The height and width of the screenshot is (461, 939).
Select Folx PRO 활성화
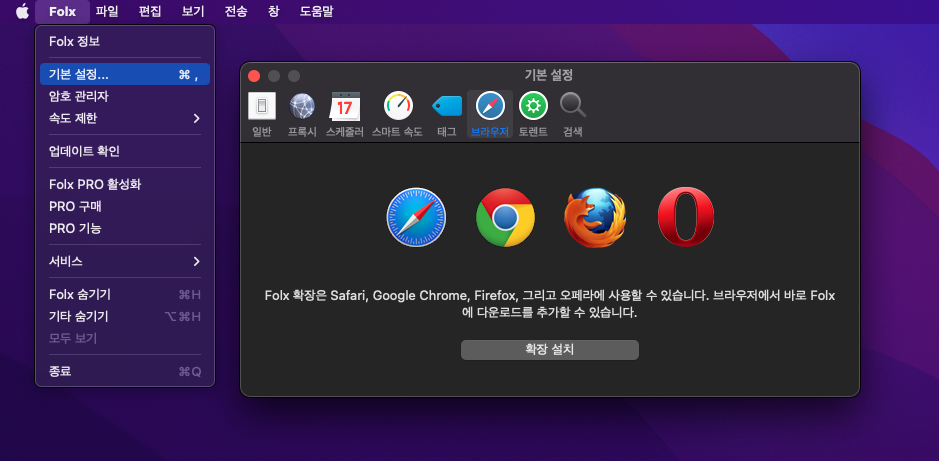pyautogui.click(x=125, y=184)
